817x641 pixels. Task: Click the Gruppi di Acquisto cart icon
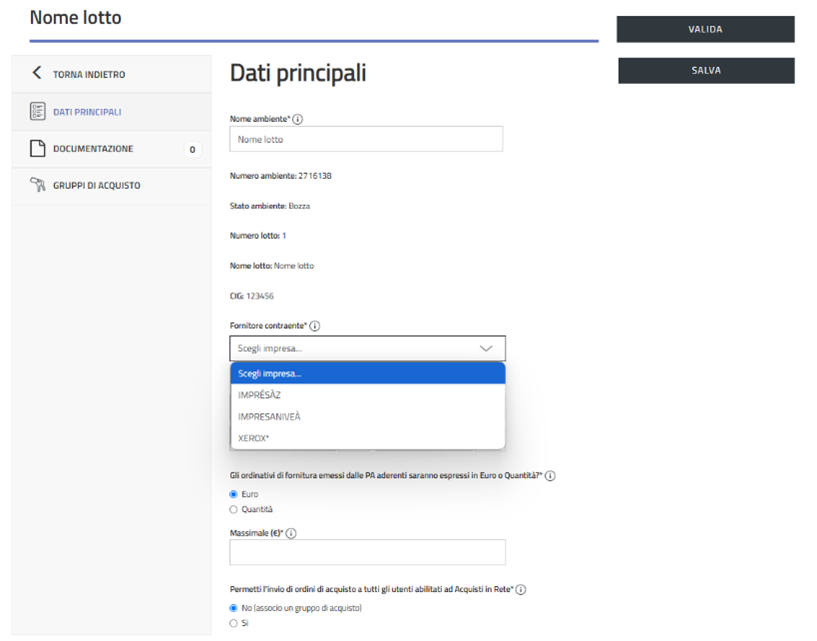pyautogui.click(x=37, y=185)
